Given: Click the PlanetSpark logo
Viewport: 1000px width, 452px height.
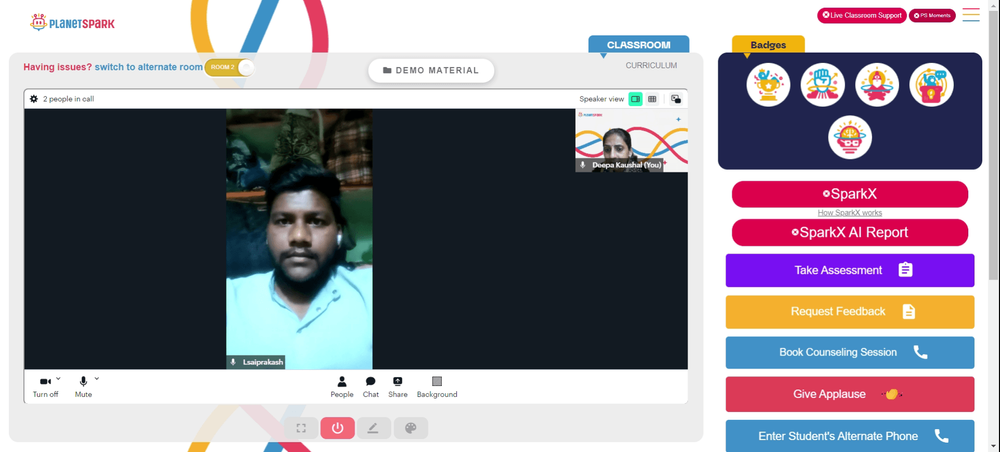Looking at the screenshot, I should pos(73,23).
